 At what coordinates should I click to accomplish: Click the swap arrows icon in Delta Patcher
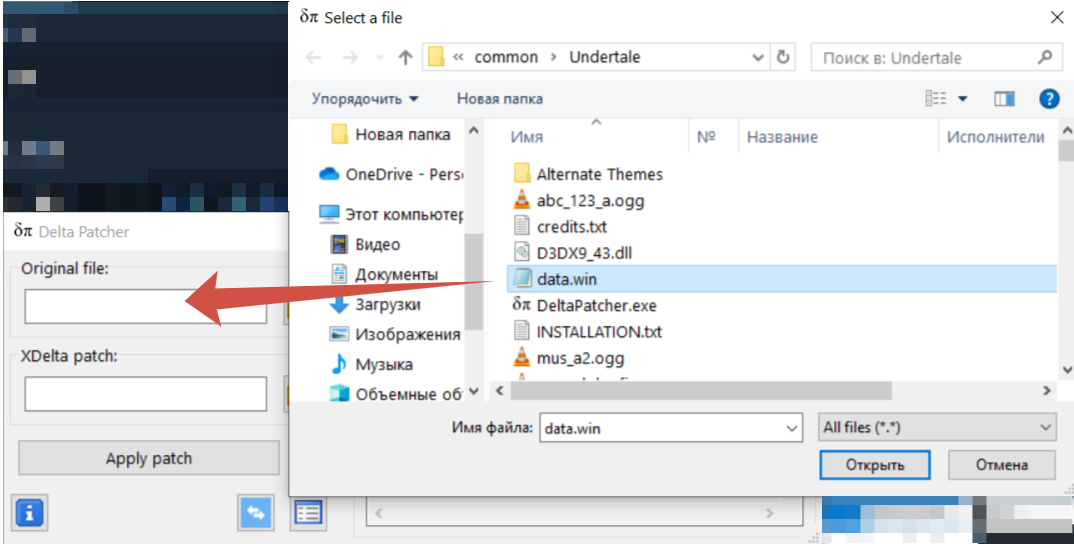256,512
